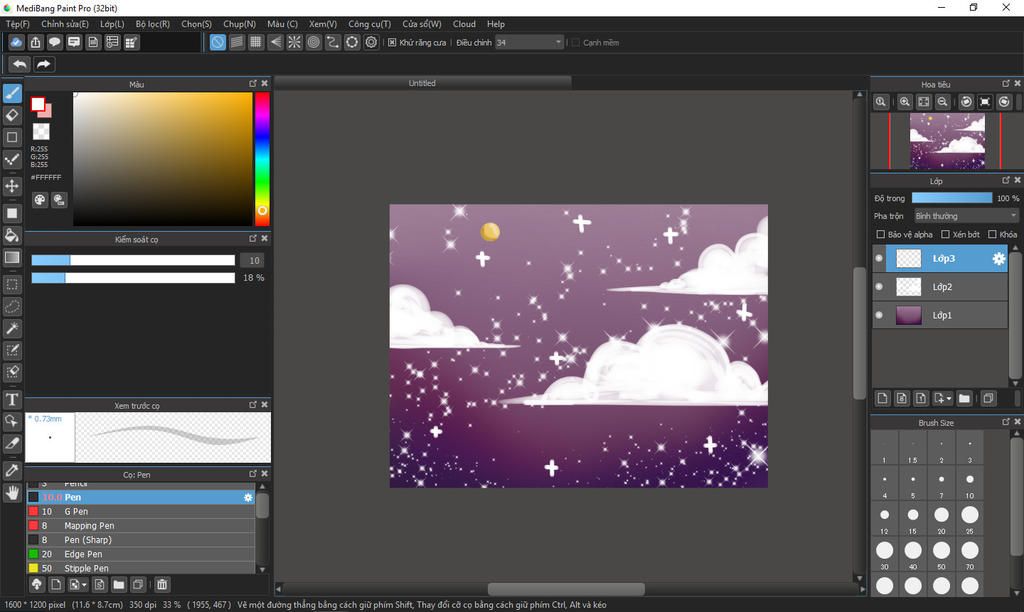The width and height of the screenshot is (1024, 612).
Task: Select the Lớp1 layer
Action: tap(940, 315)
